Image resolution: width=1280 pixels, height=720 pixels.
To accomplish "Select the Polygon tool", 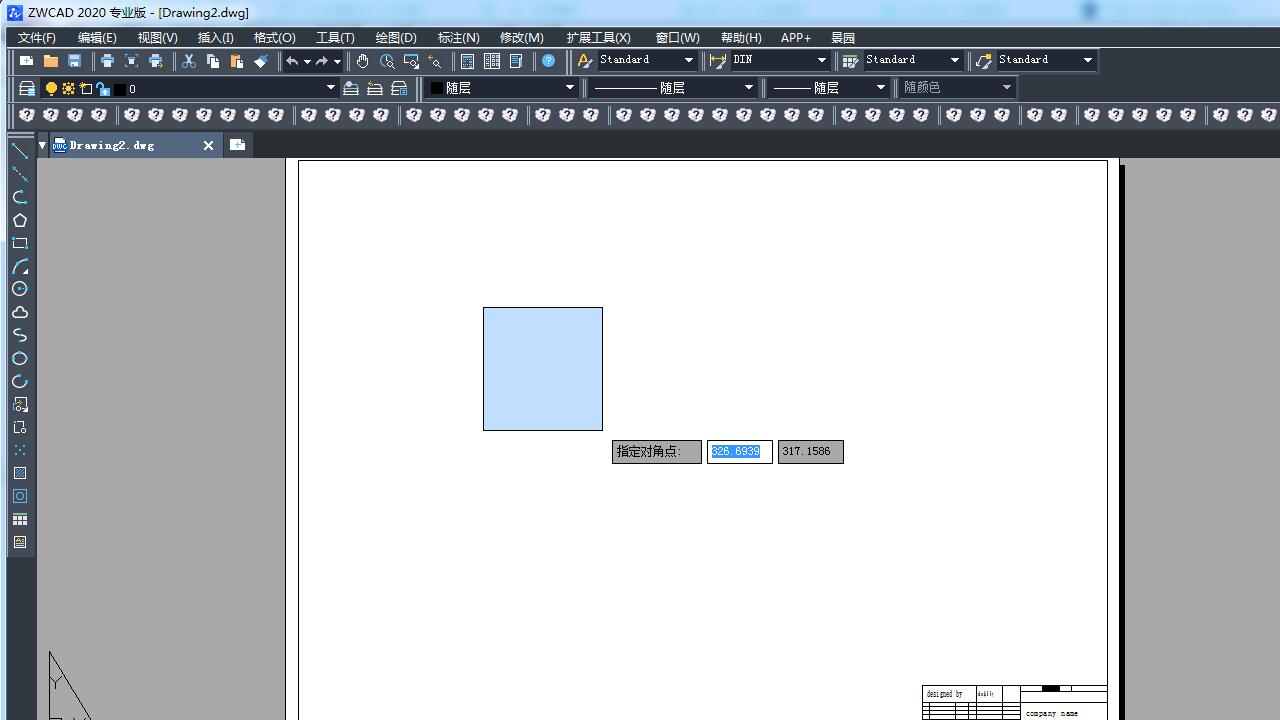I will tap(19, 220).
